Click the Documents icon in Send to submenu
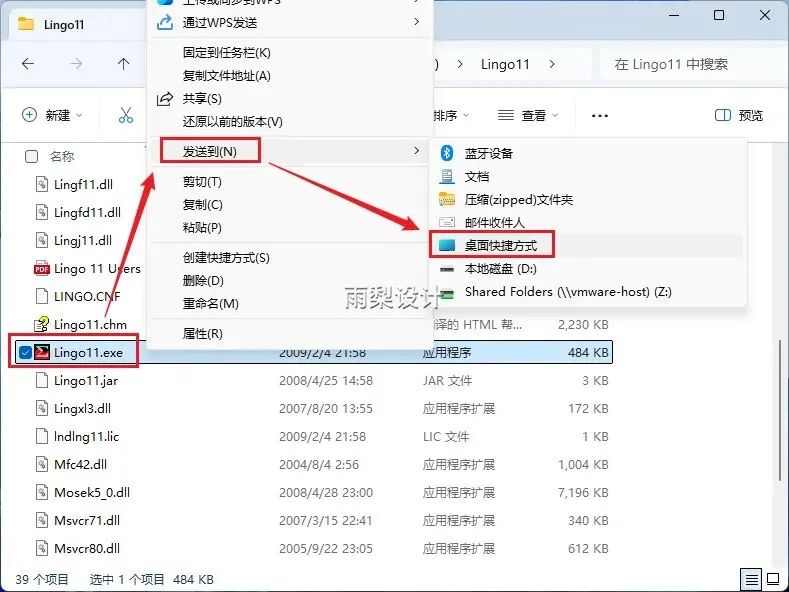This screenshot has width=789, height=592. (x=447, y=176)
